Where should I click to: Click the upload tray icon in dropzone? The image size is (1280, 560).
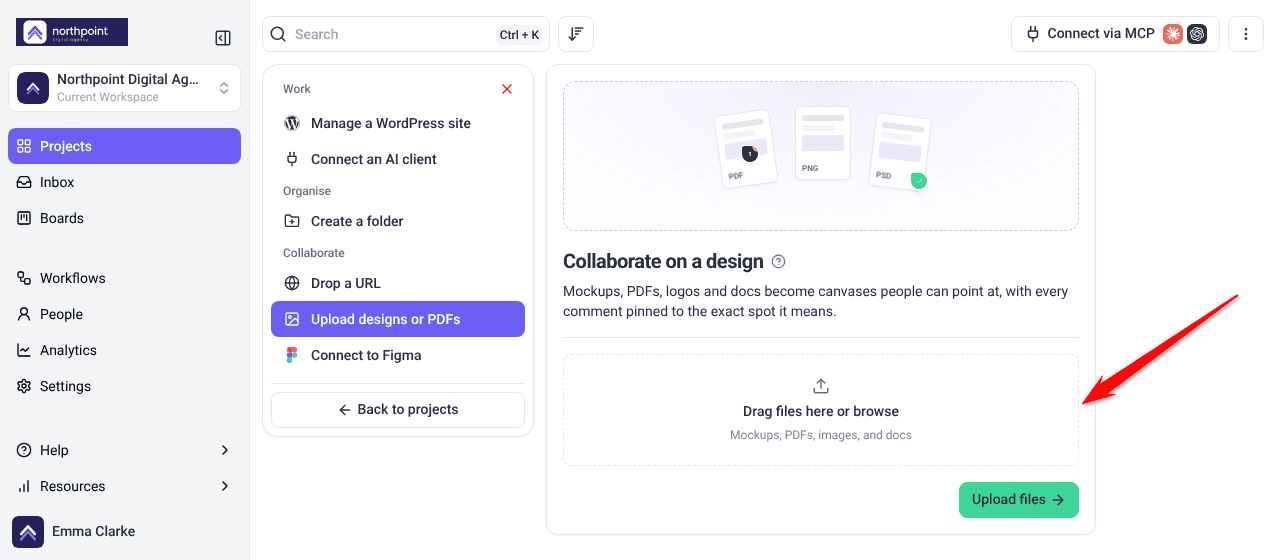click(821, 386)
